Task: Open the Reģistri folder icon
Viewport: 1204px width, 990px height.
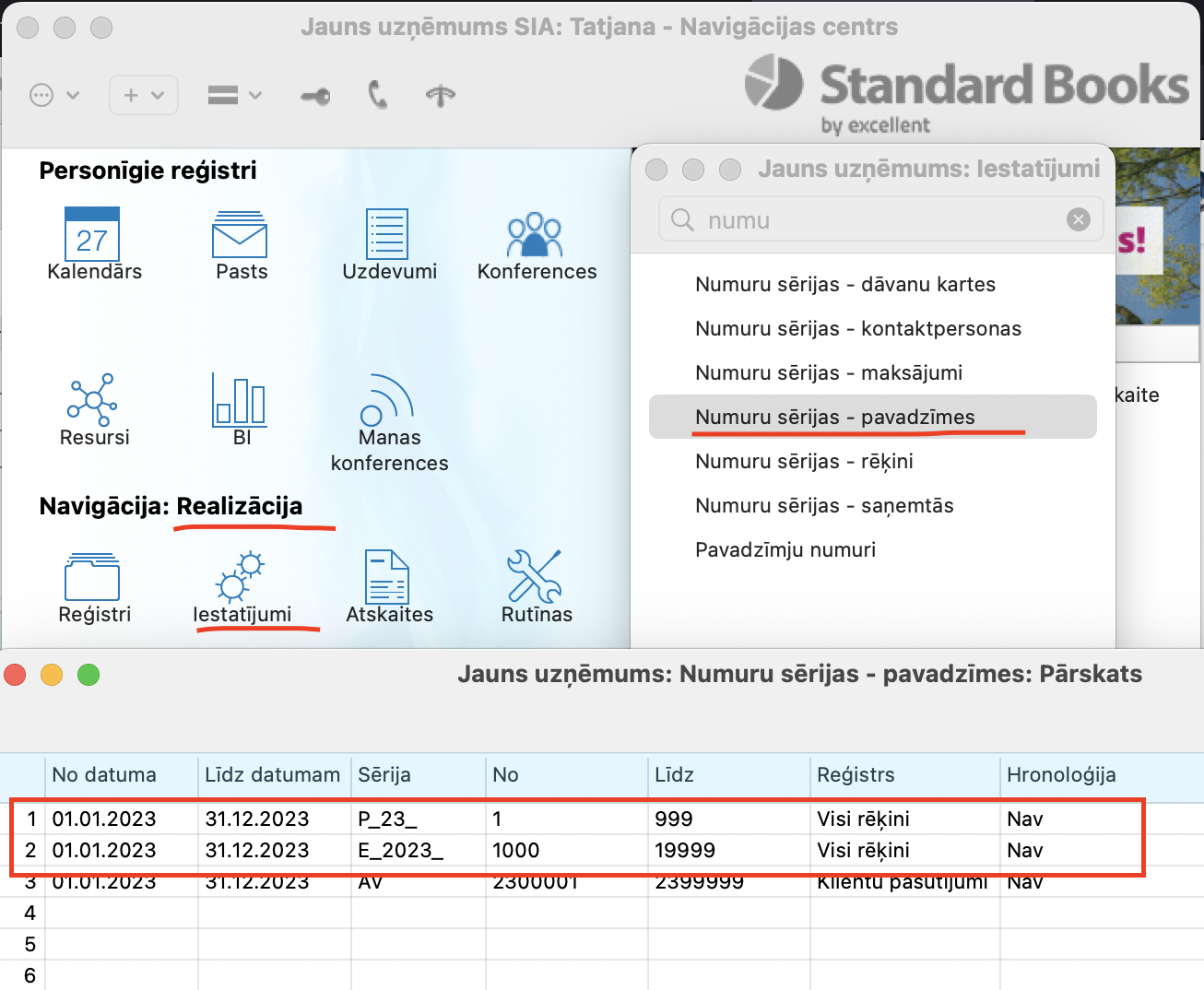Action: pos(92,578)
